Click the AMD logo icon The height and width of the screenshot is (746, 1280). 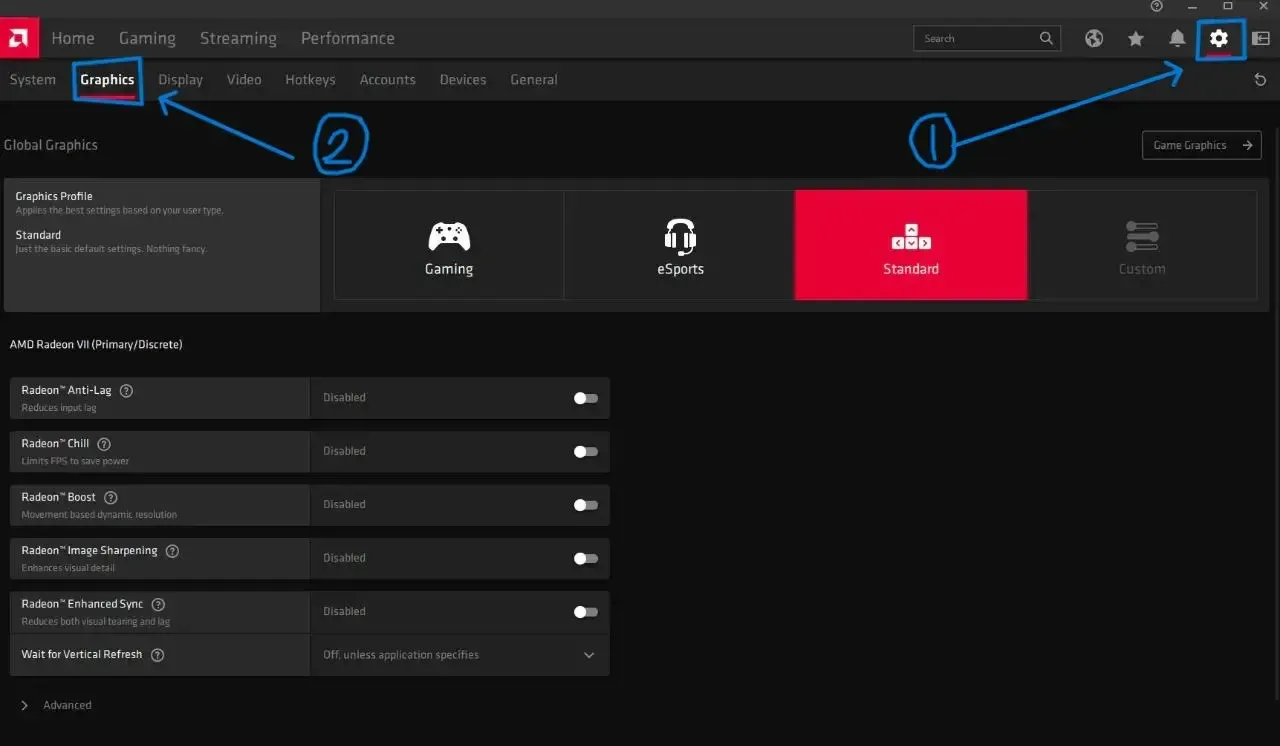[19, 38]
